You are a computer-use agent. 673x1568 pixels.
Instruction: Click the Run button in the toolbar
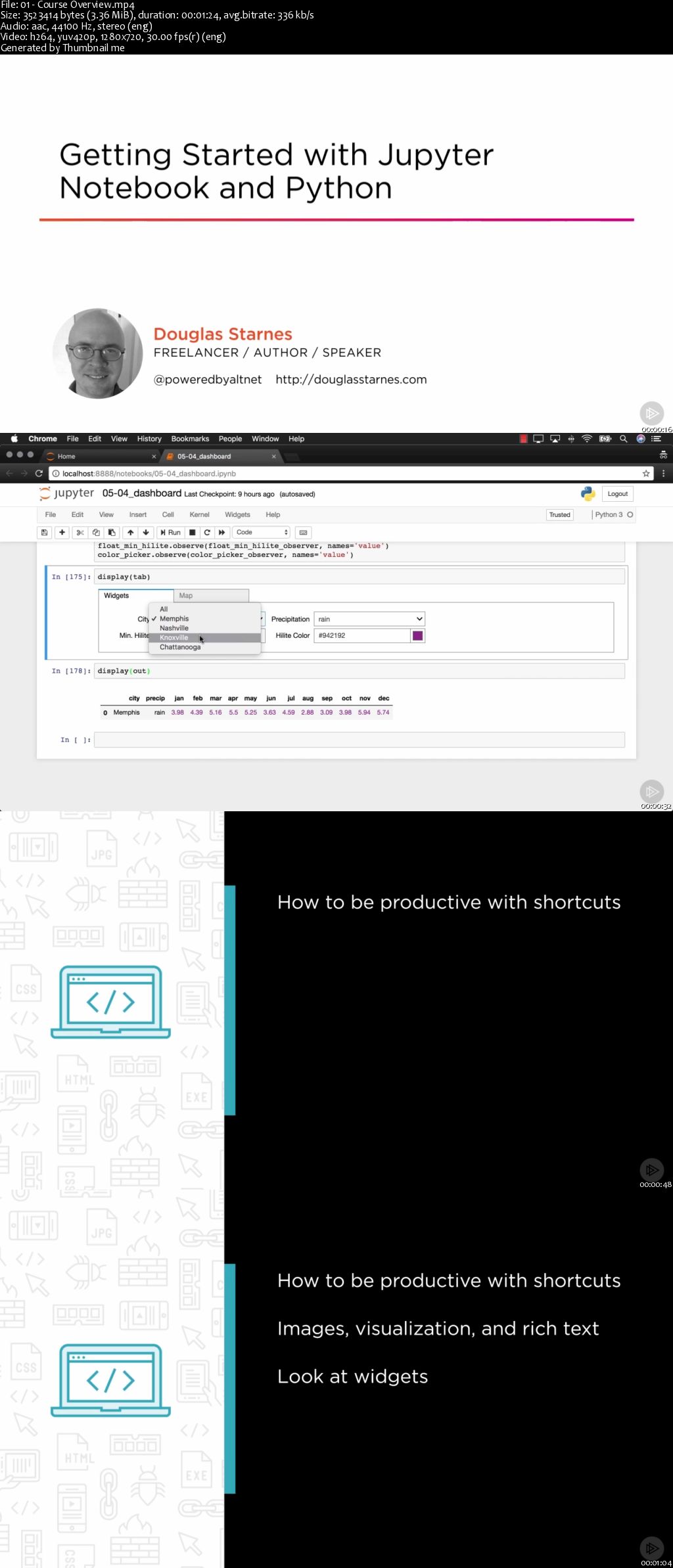coord(170,532)
